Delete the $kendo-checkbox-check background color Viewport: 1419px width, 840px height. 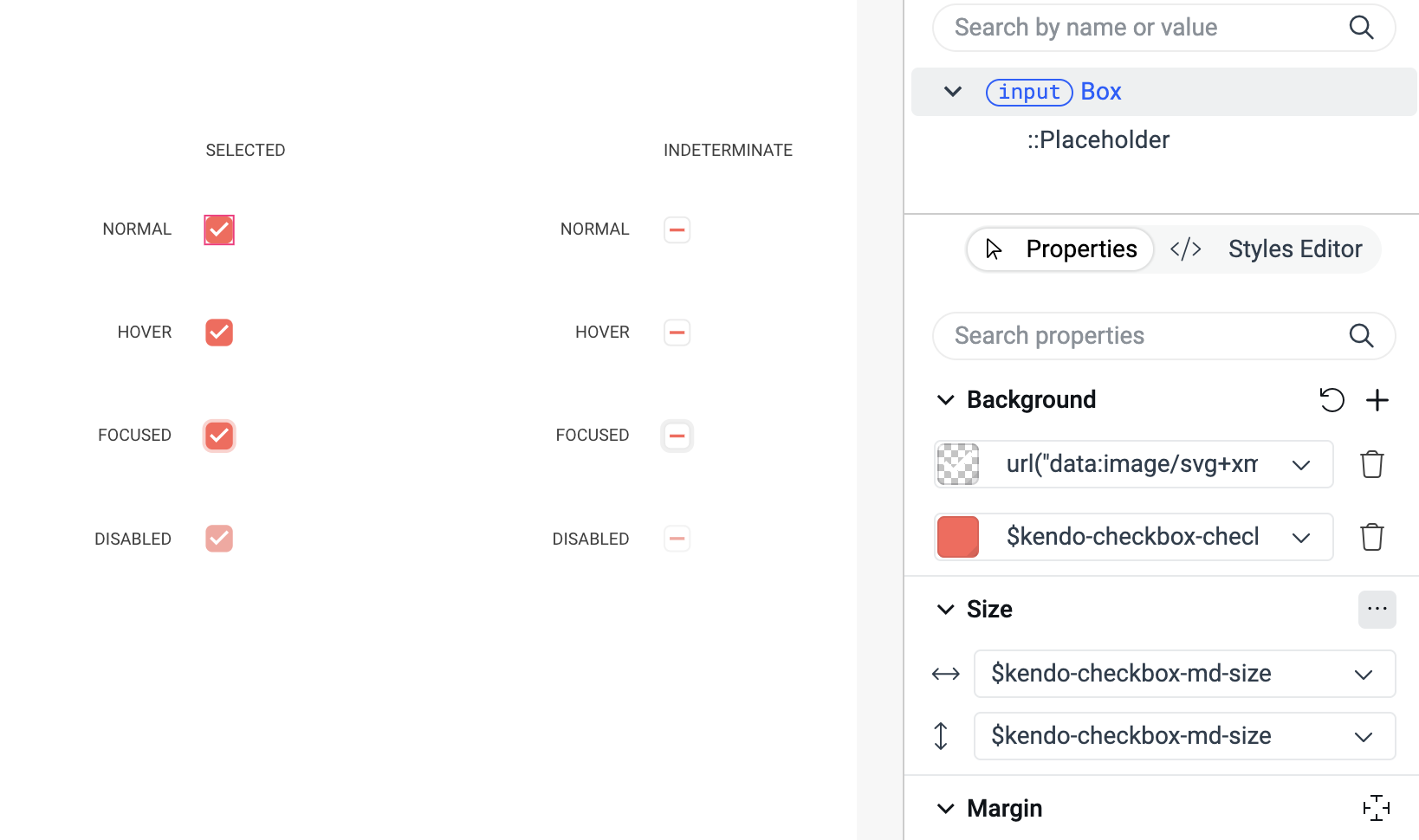click(1372, 536)
